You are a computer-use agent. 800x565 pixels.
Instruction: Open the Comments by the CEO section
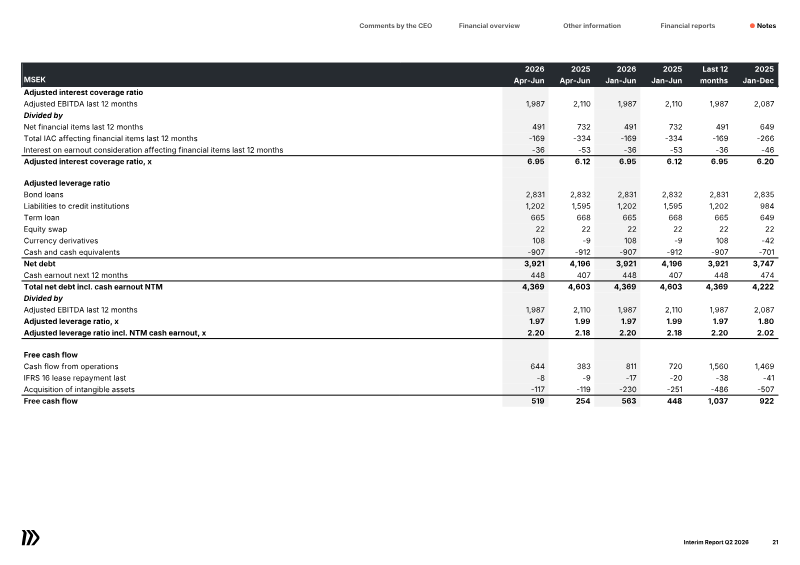coord(395,26)
